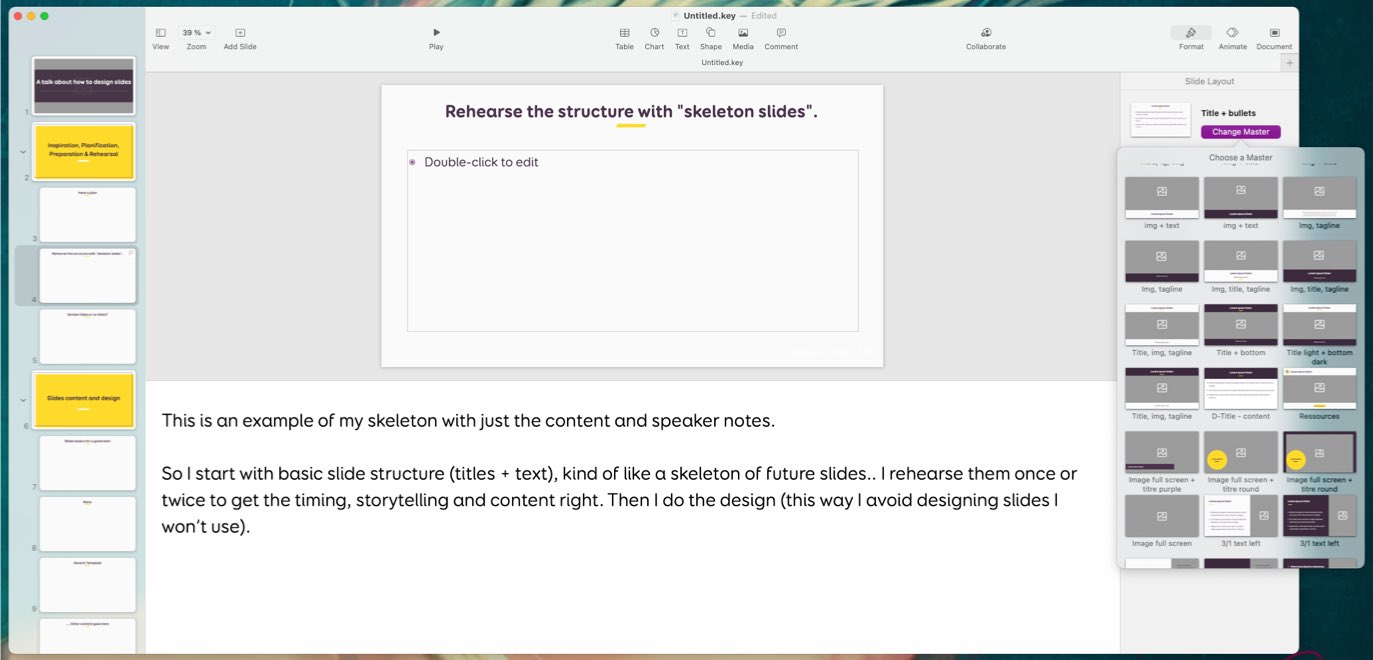Open the 39% zoom level dropdown
1373x660 pixels.
click(x=196, y=33)
